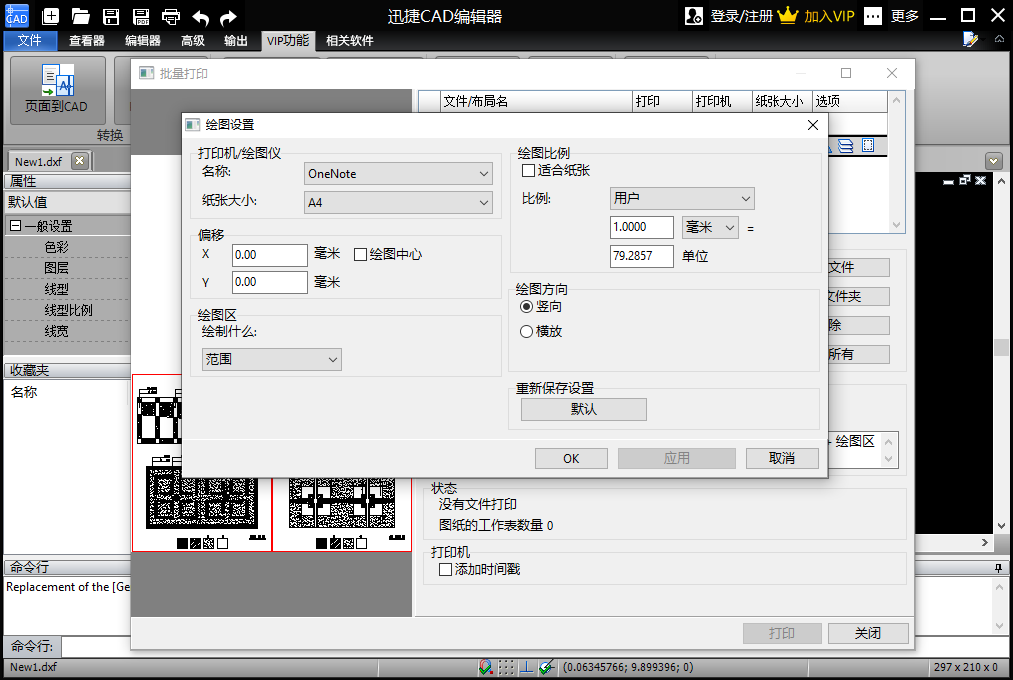Select the 色彩 property row

point(67,247)
